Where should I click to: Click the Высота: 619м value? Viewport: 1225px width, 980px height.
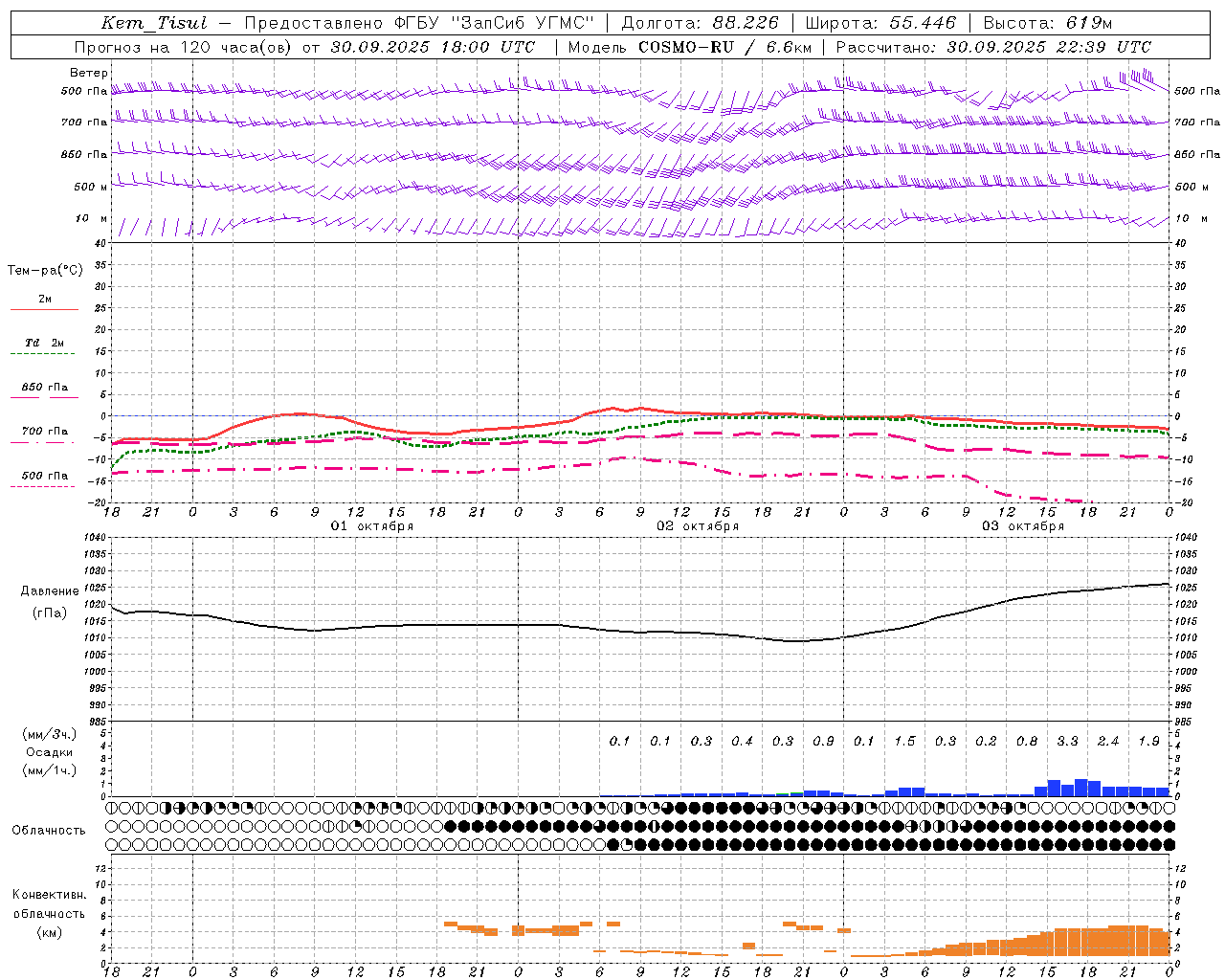[x=1047, y=23]
